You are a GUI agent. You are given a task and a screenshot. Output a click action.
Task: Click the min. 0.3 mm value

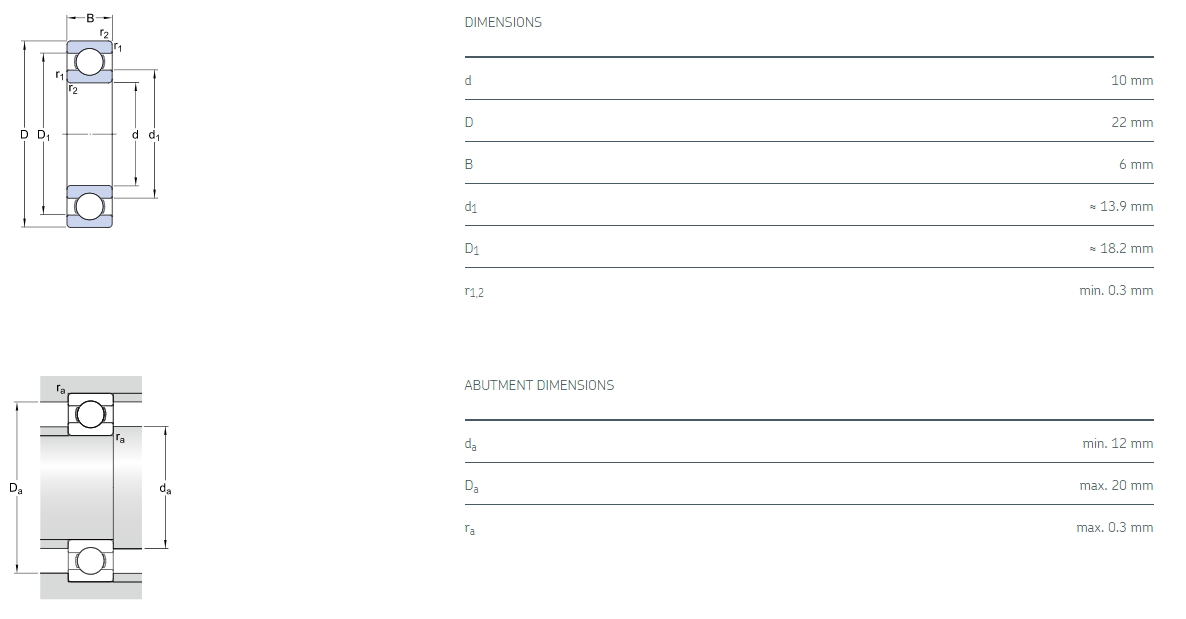[1117, 290]
